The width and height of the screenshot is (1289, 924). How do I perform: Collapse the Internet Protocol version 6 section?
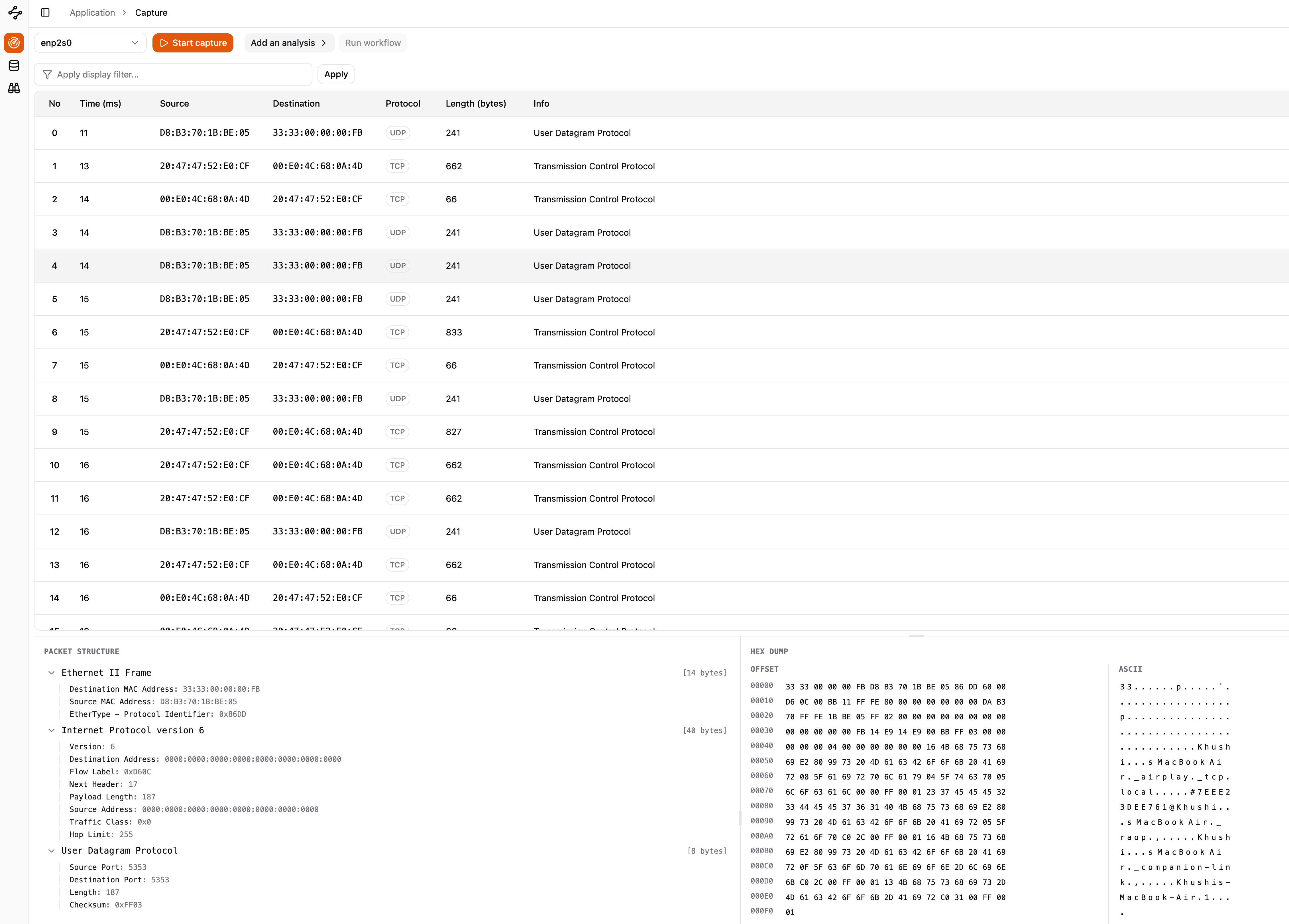tap(52, 730)
